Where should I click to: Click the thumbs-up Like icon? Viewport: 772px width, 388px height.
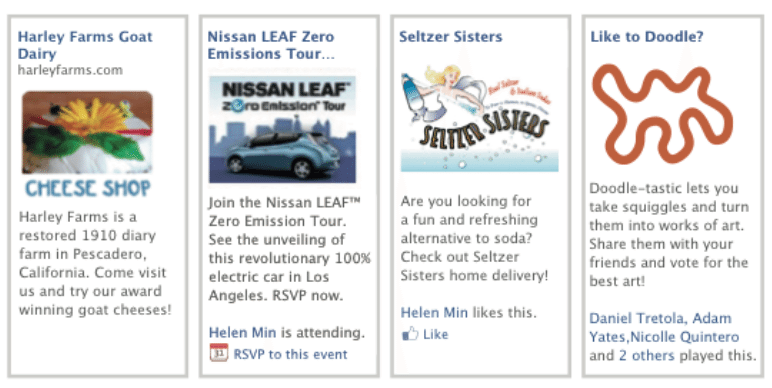coord(410,334)
